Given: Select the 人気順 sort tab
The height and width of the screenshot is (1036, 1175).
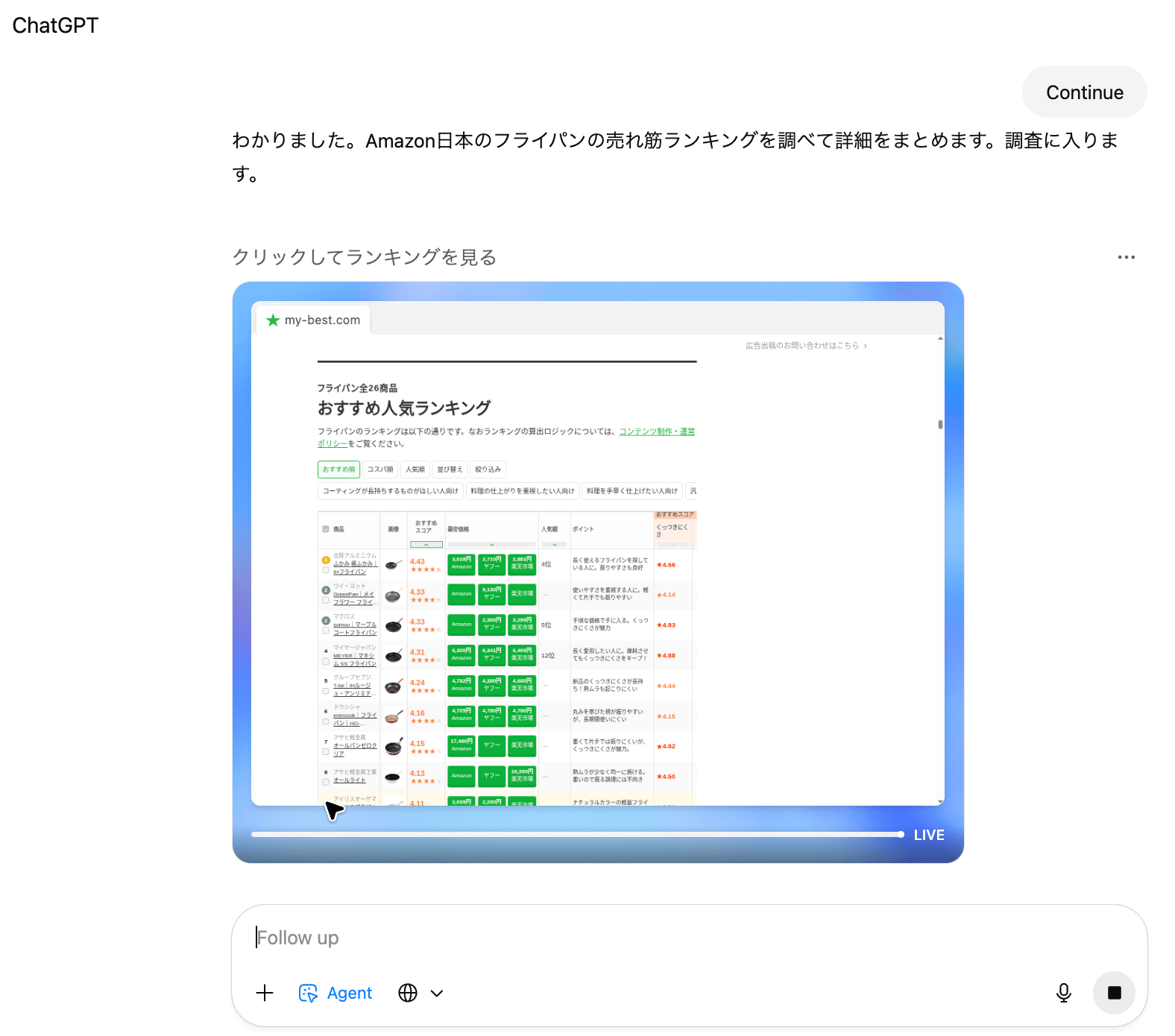Looking at the screenshot, I should (x=415, y=470).
